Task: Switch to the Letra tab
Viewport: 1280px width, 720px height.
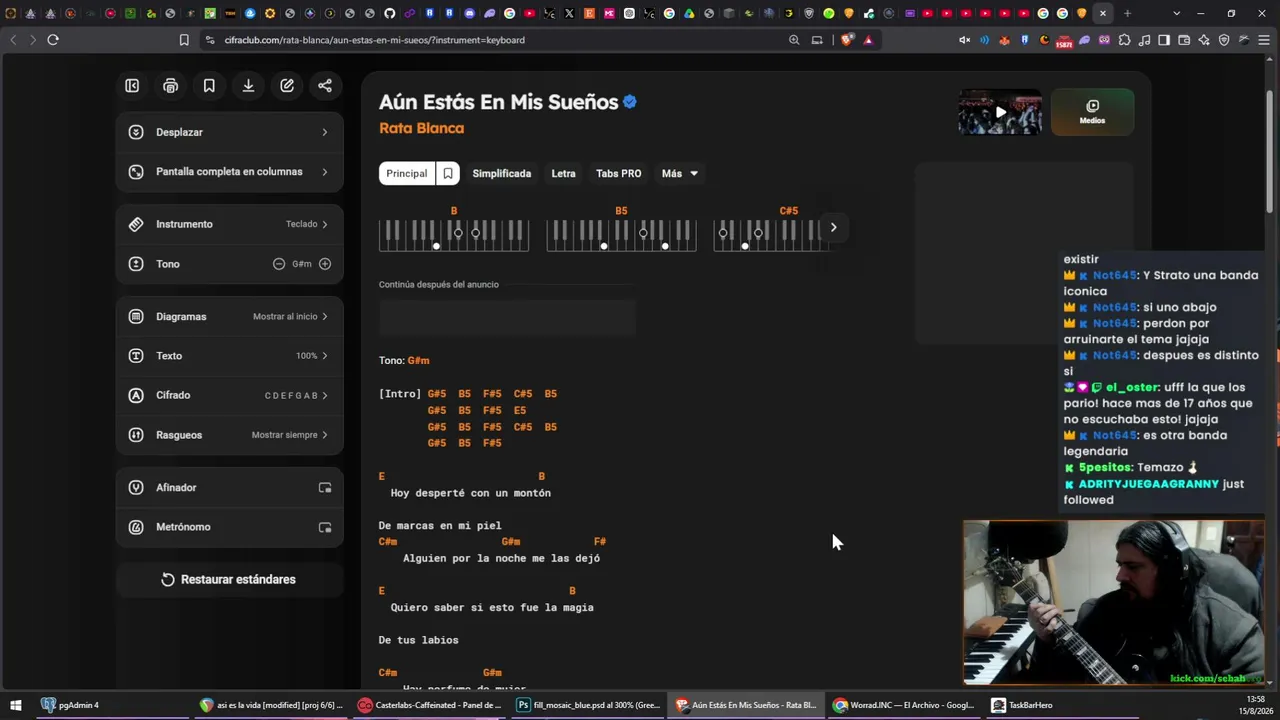Action: (x=564, y=173)
